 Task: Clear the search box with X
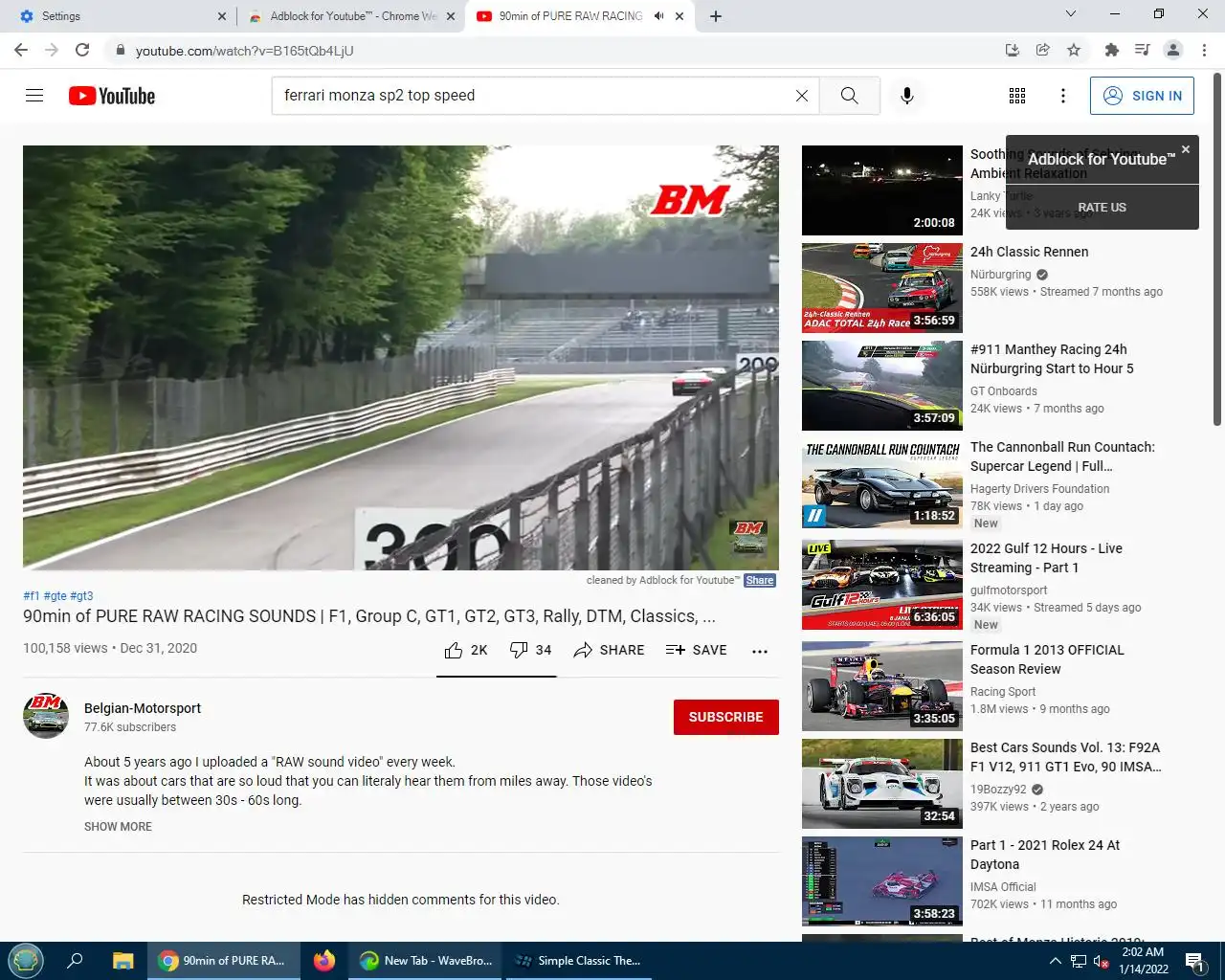click(x=802, y=96)
